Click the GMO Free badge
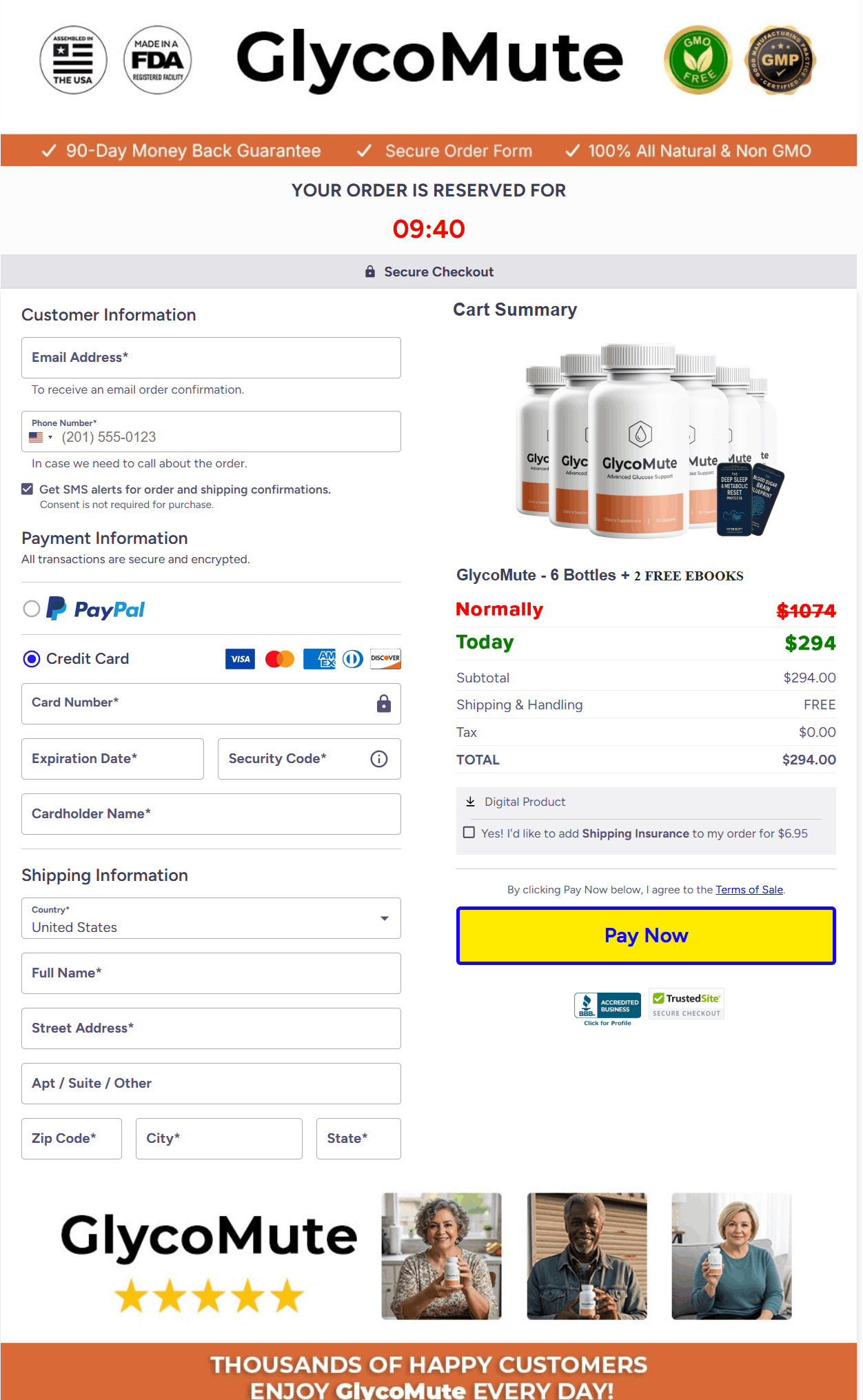The height and width of the screenshot is (1400, 863). [x=698, y=60]
